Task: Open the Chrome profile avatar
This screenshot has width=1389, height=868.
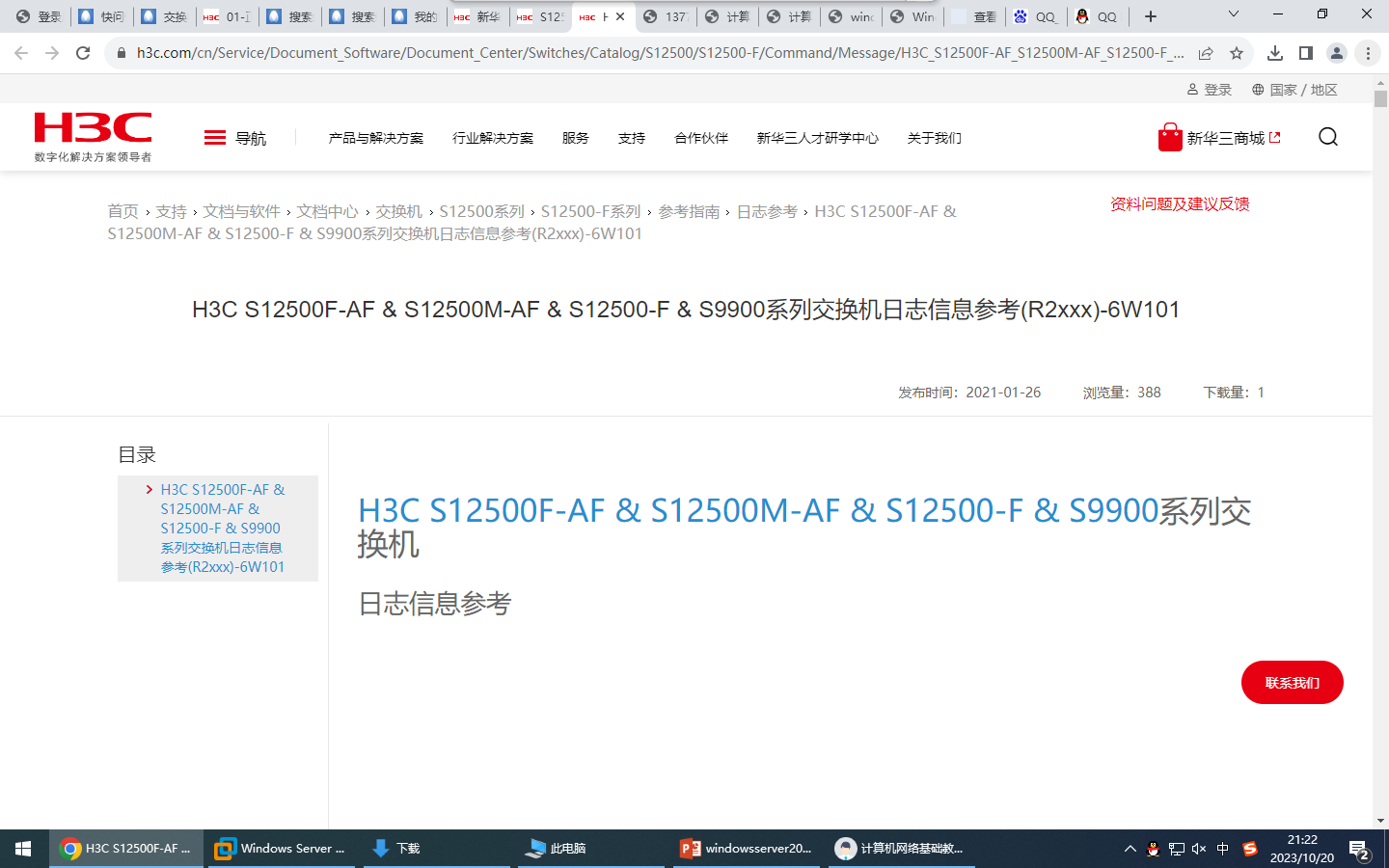Action: click(x=1337, y=53)
